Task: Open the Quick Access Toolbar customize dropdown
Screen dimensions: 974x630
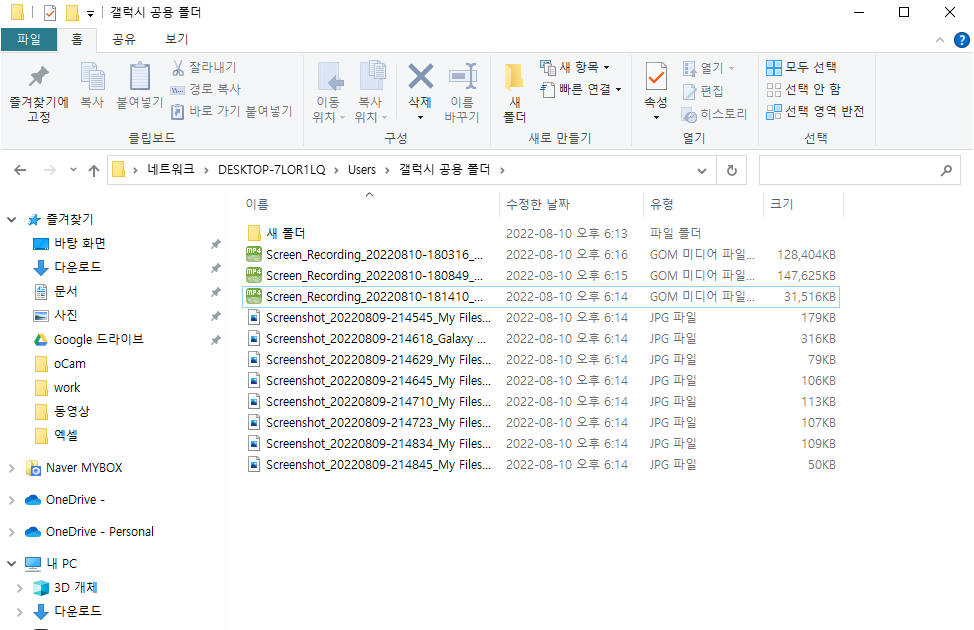Action: 90,13
